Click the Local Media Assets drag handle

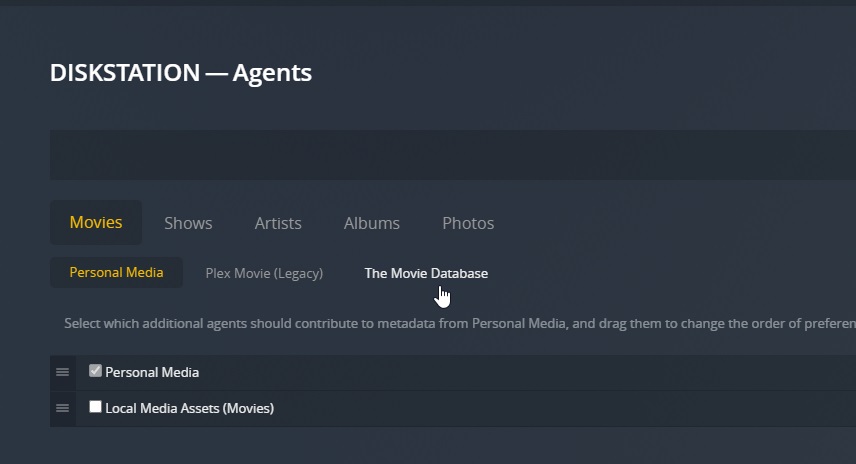click(62, 408)
